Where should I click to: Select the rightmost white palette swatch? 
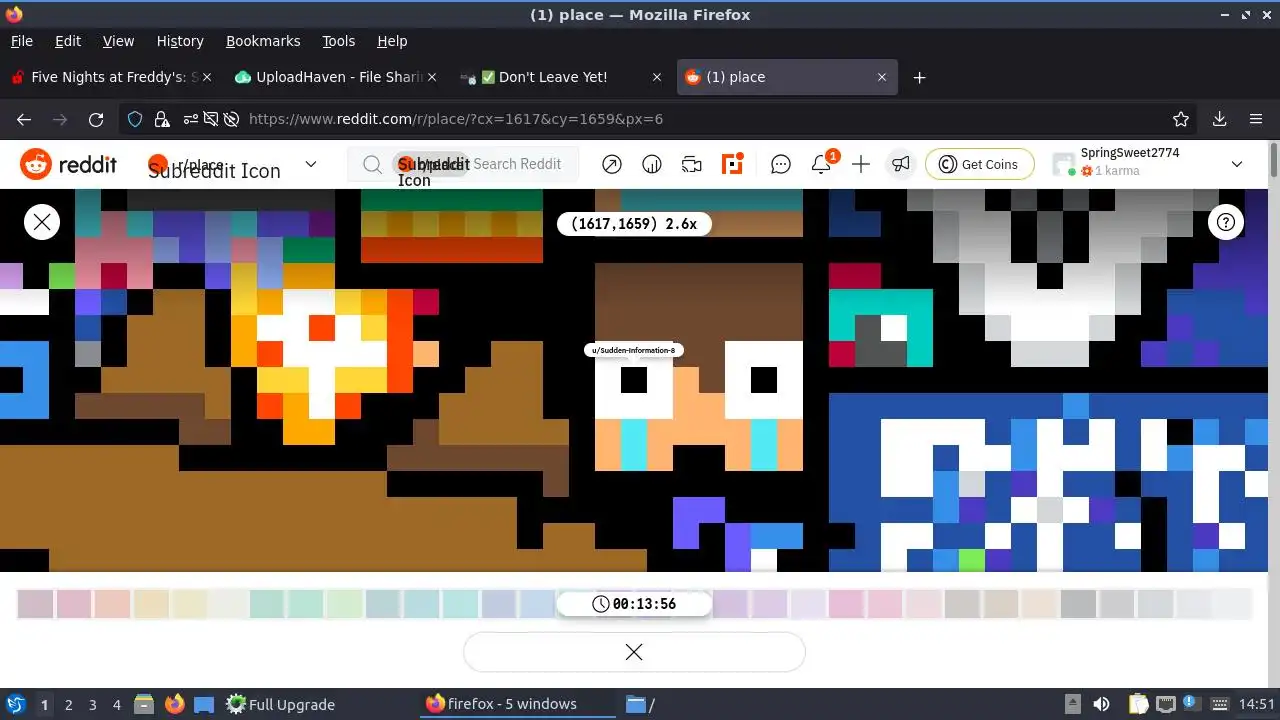coord(1233,604)
